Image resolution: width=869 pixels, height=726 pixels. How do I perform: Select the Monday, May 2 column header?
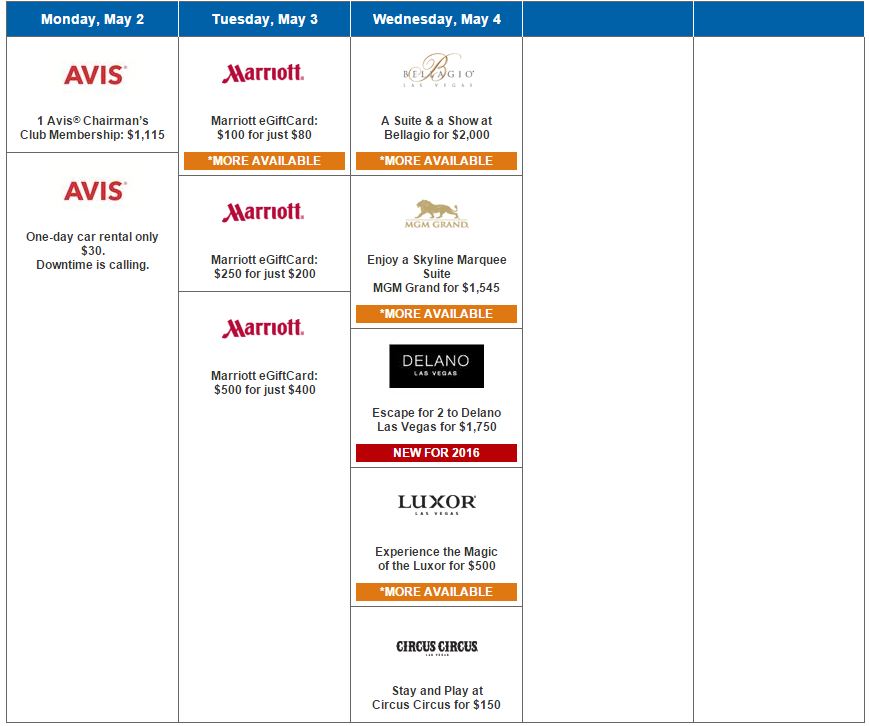click(x=92, y=20)
